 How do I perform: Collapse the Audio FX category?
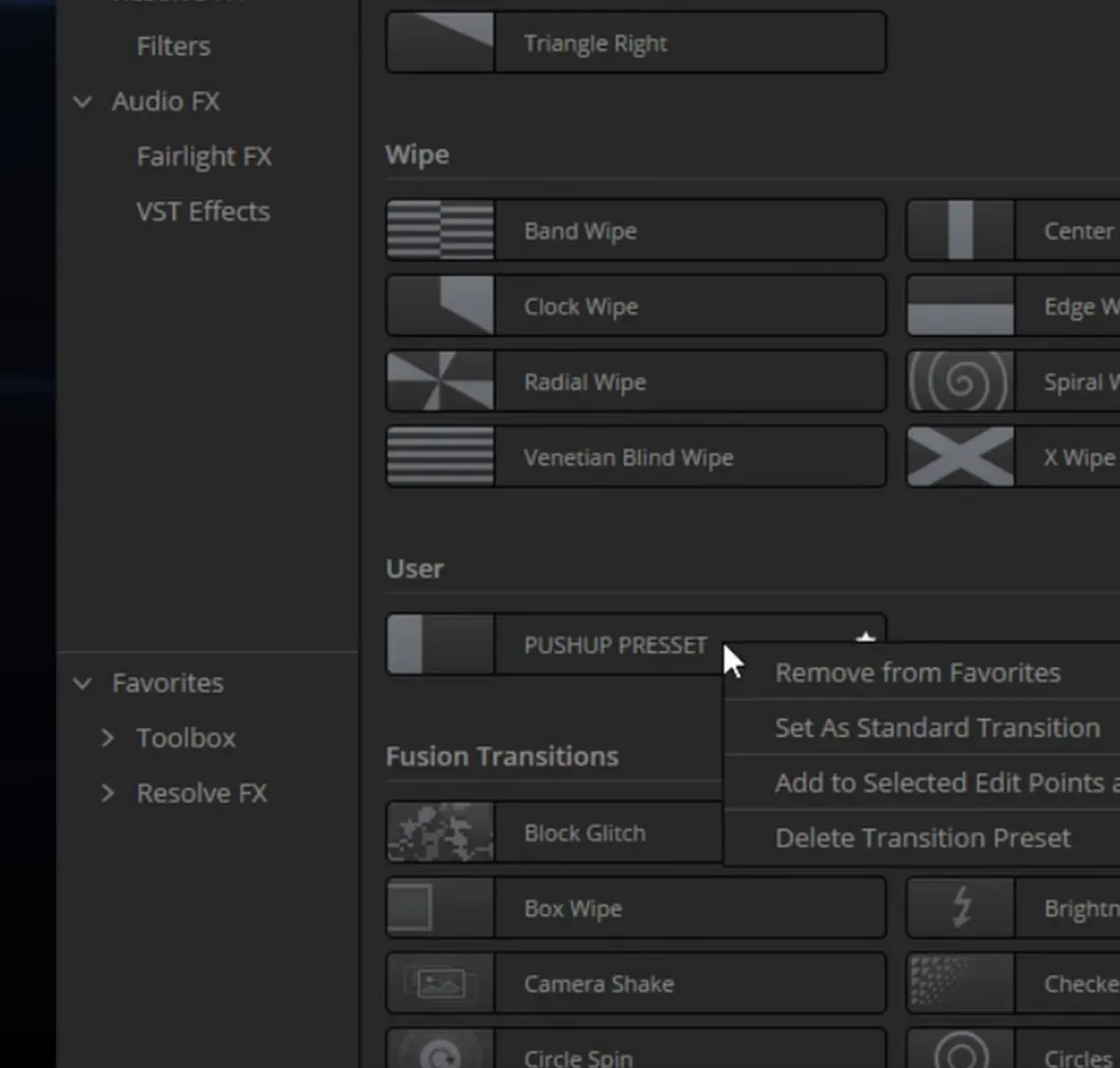(83, 102)
